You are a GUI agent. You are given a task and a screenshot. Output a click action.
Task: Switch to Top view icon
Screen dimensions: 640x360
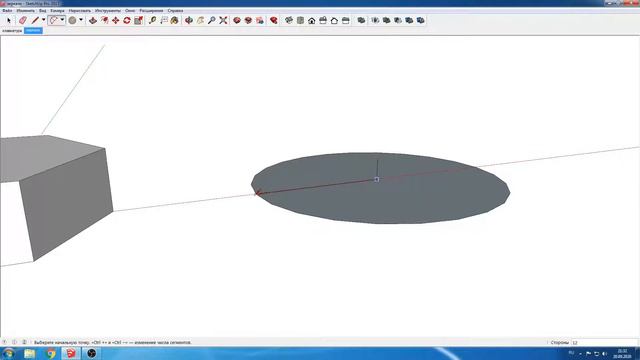click(300, 20)
